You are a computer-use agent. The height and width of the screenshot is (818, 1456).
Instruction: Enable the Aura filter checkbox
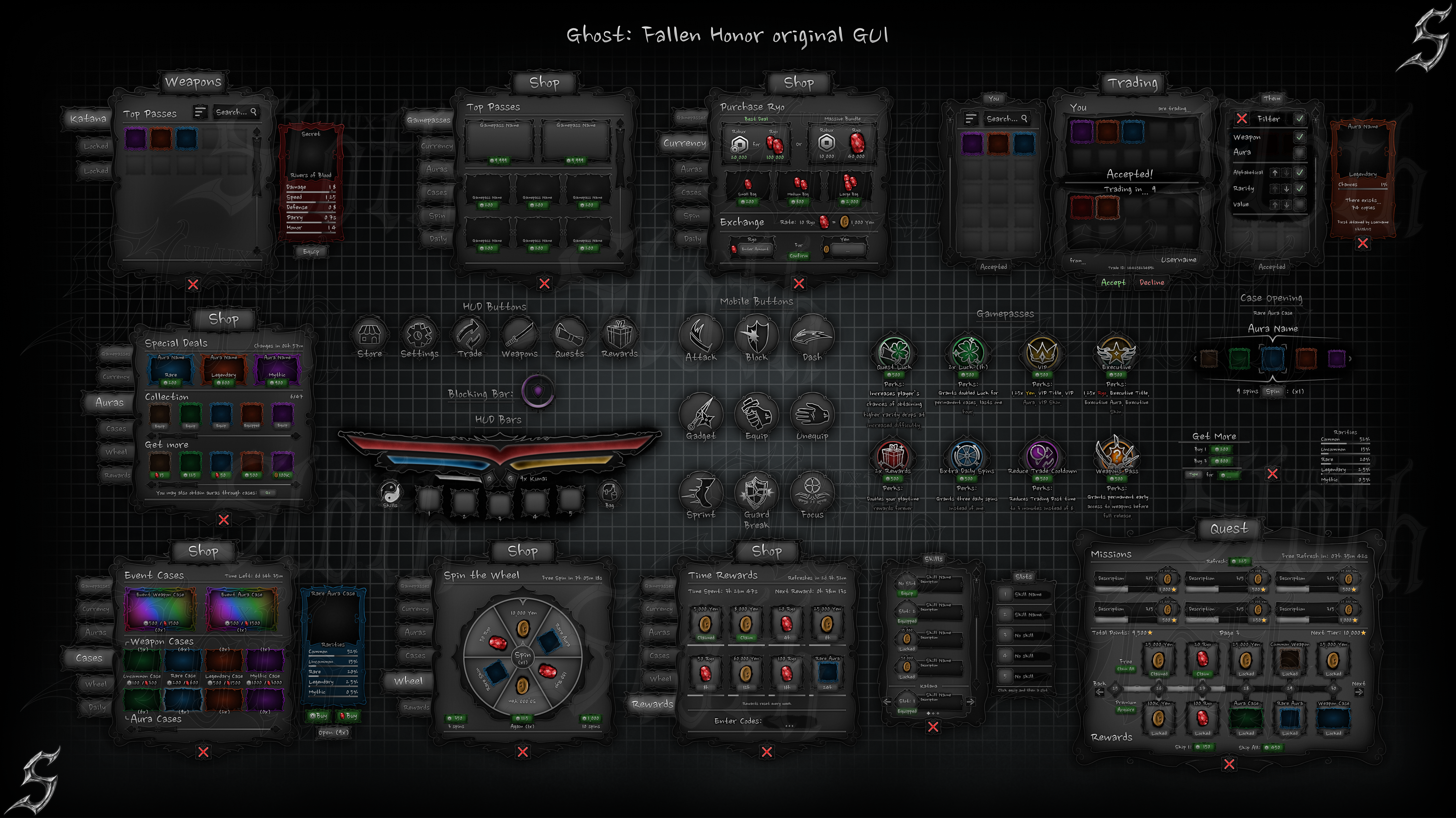point(1299,152)
